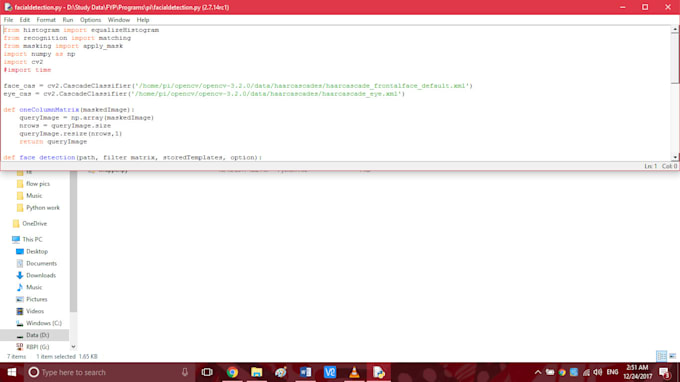
Task: Click the ENG language indicator
Action: point(612,372)
